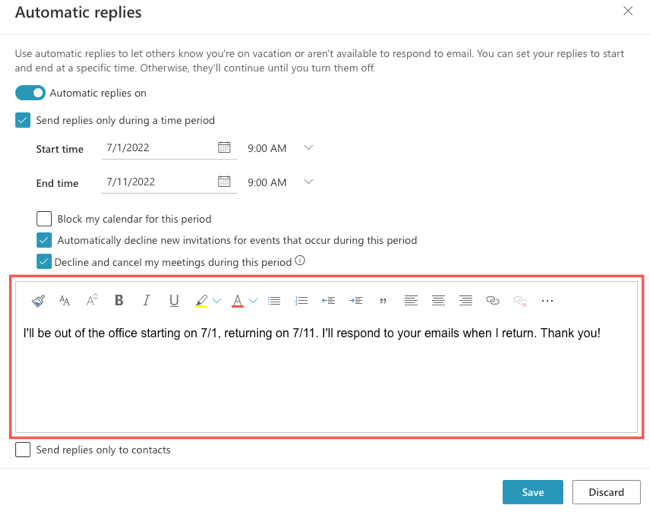This screenshot has height=512, width=650.
Task: Open highlight color dropdown arrow
Action: pos(217,301)
